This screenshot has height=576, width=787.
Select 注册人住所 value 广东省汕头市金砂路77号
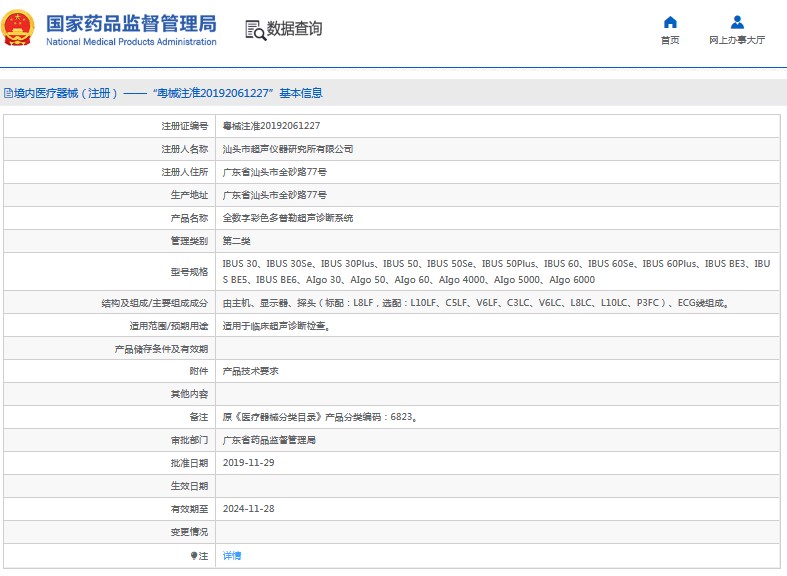pyautogui.click(x=275, y=172)
